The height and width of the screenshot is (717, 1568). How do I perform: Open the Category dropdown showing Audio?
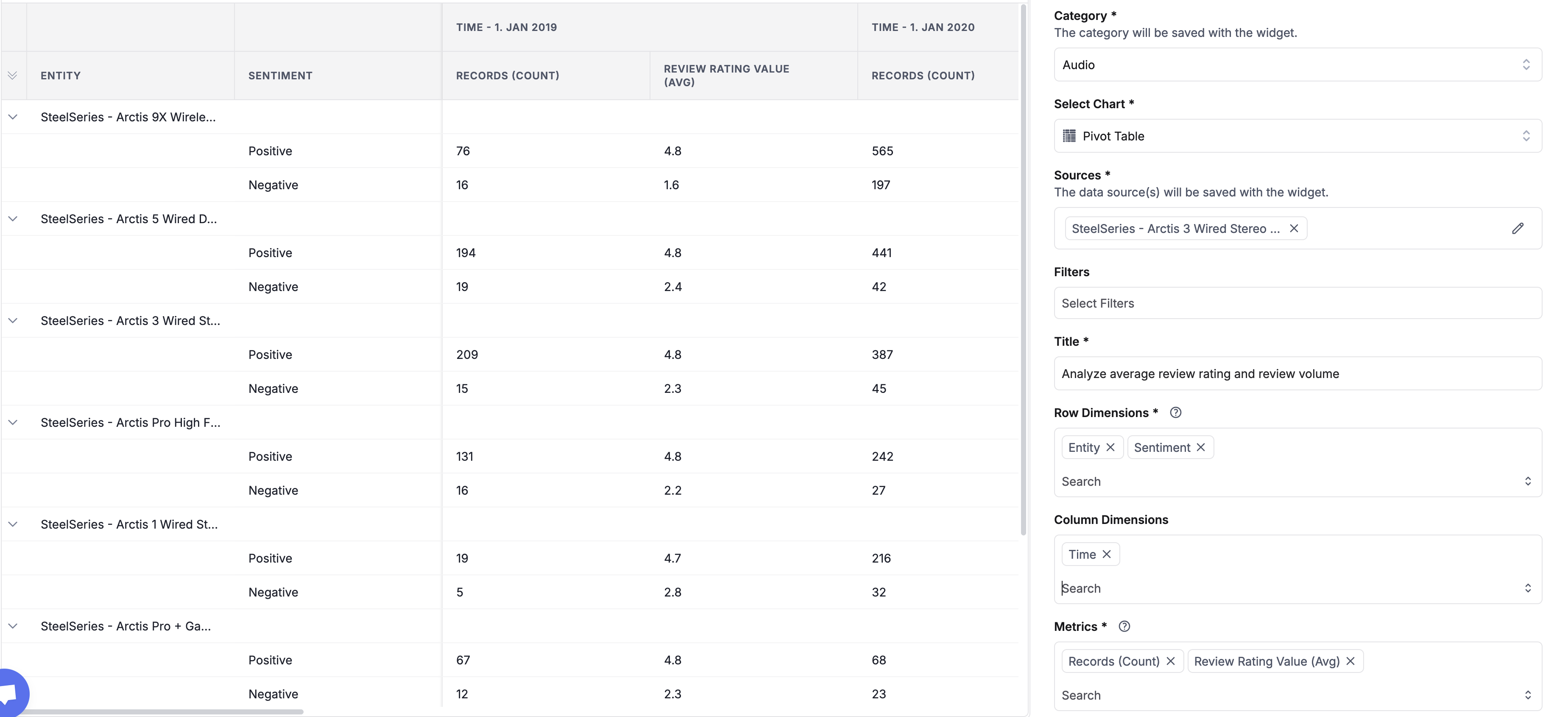(x=1298, y=64)
